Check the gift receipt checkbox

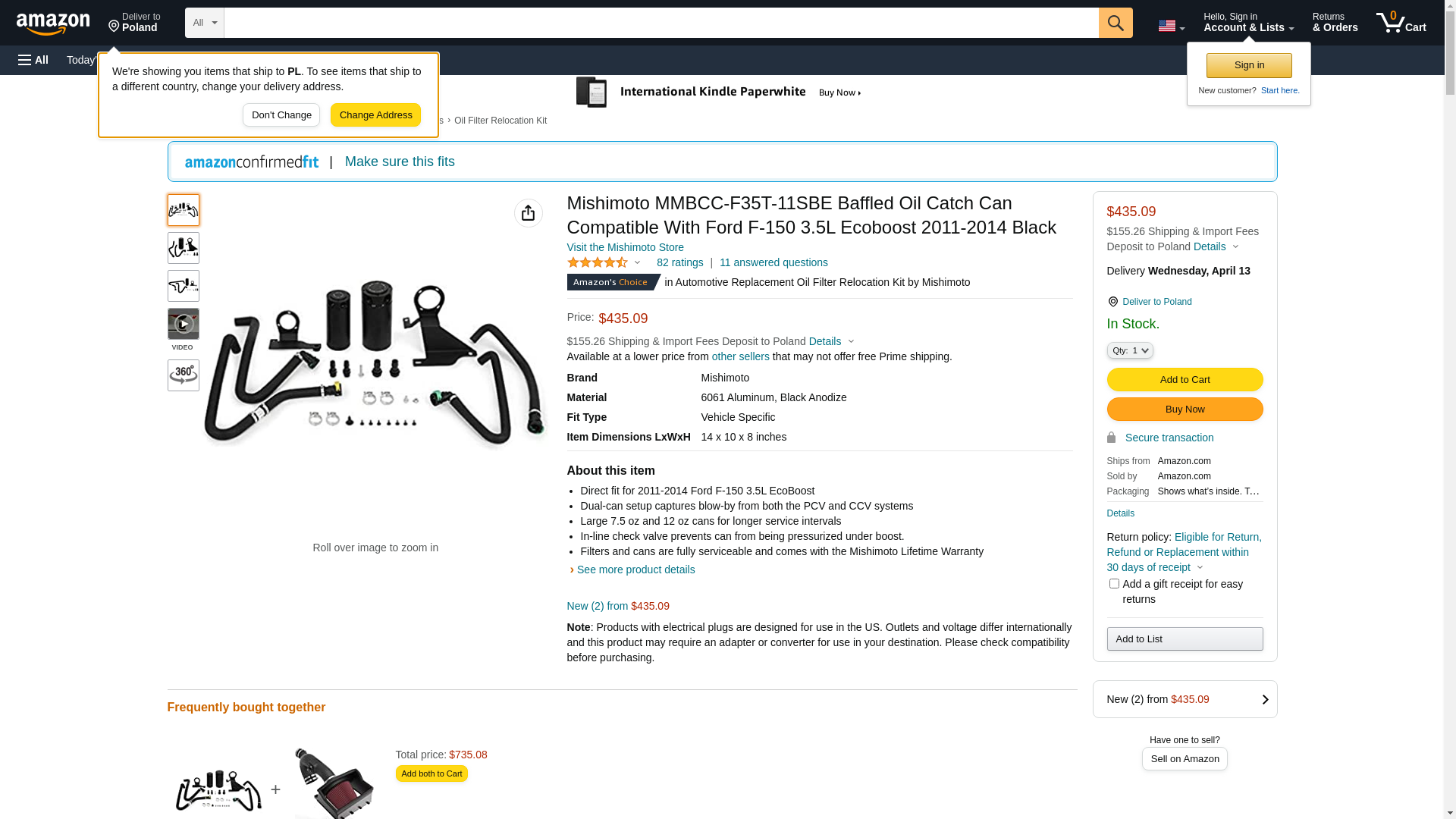tap(1114, 584)
